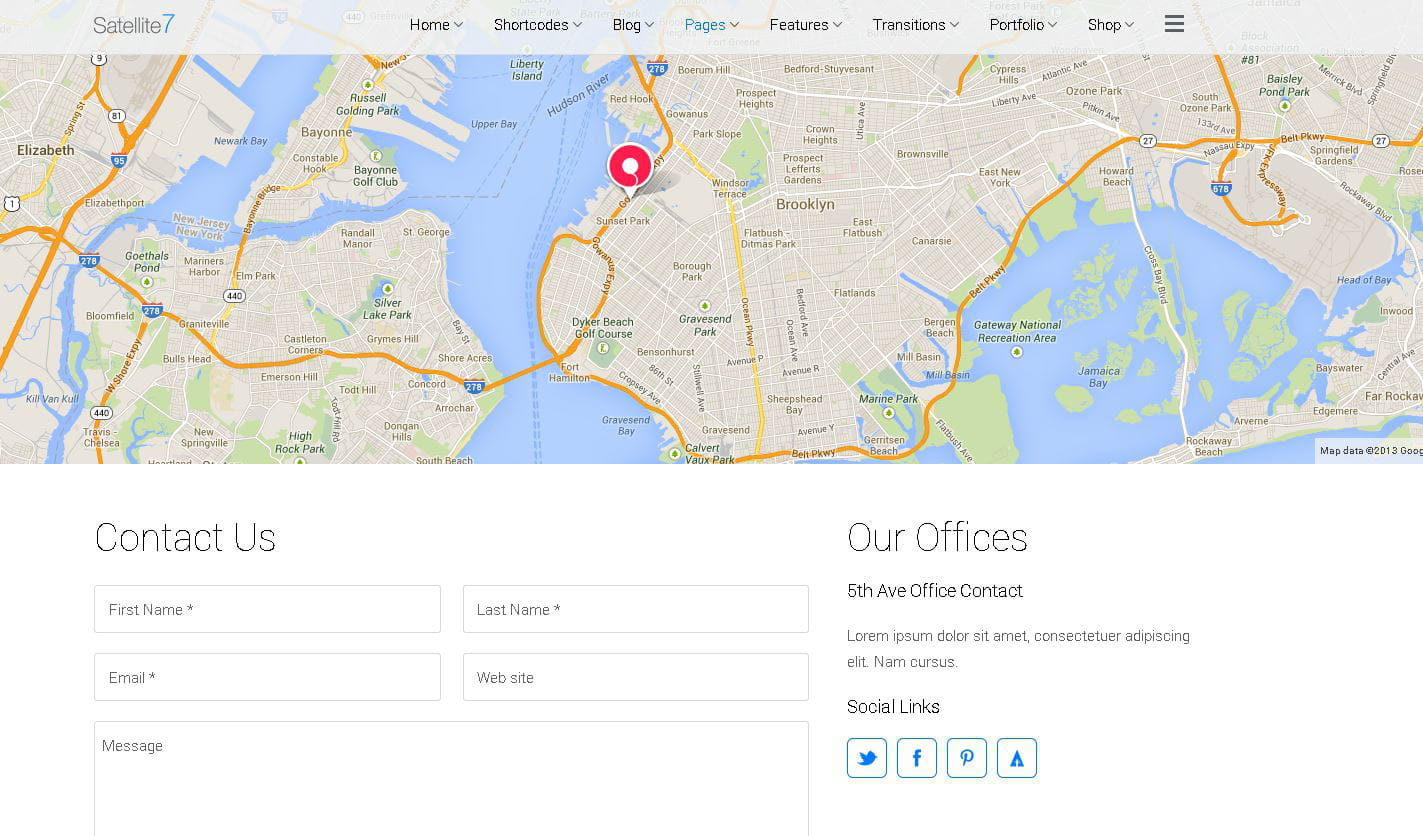Click the Dyker Beach Golf Course label
The height and width of the screenshot is (836, 1423).
[x=602, y=328]
